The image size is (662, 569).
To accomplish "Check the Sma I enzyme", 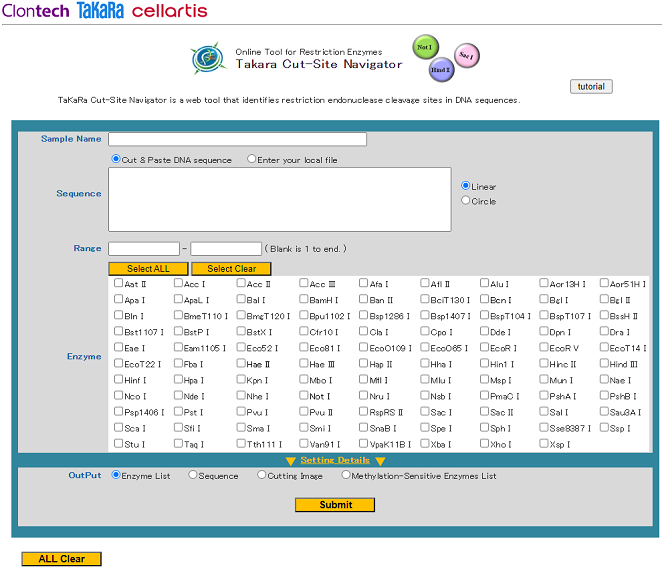I will click(x=241, y=427).
